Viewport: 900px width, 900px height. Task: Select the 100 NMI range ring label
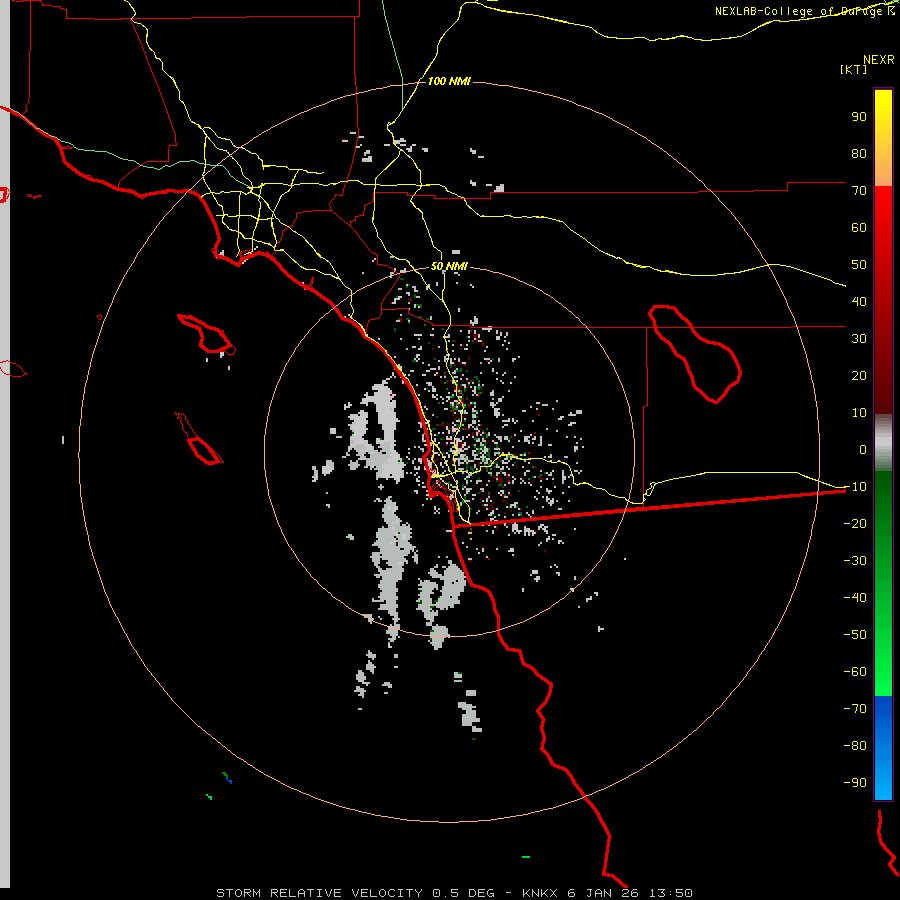coord(449,81)
